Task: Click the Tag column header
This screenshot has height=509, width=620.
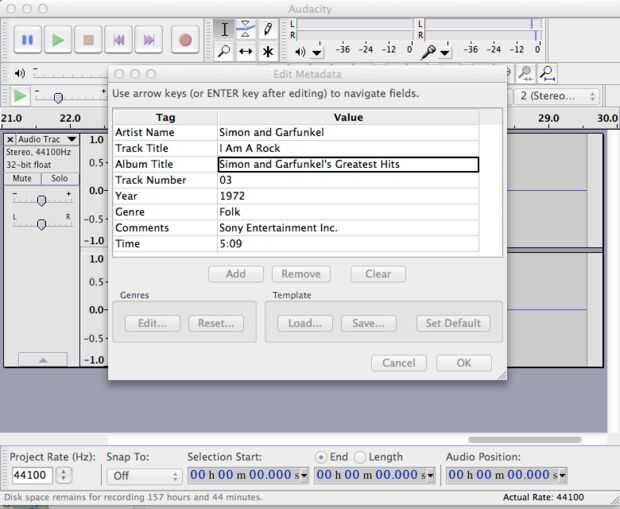Action: 165,117
